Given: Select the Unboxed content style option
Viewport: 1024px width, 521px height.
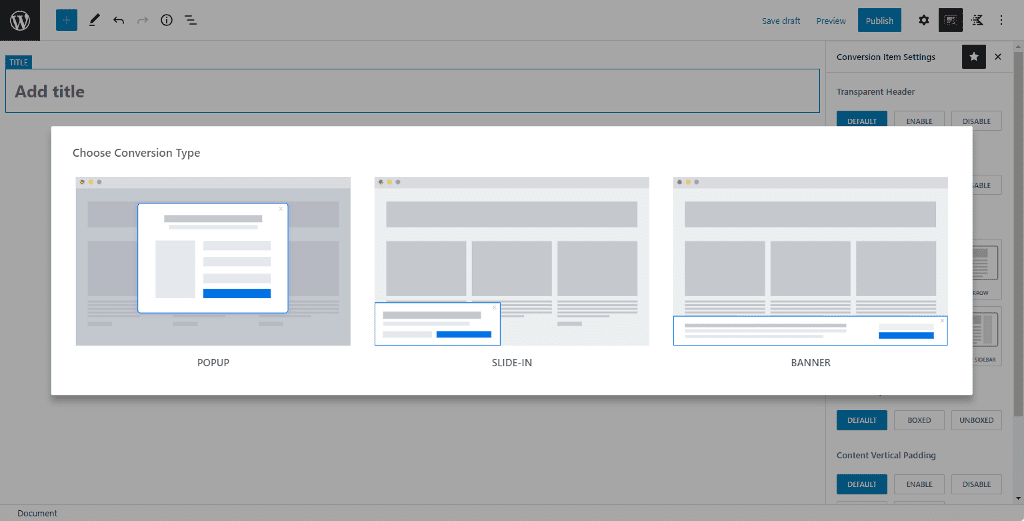Looking at the screenshot, I should click(x=976, y=420).
